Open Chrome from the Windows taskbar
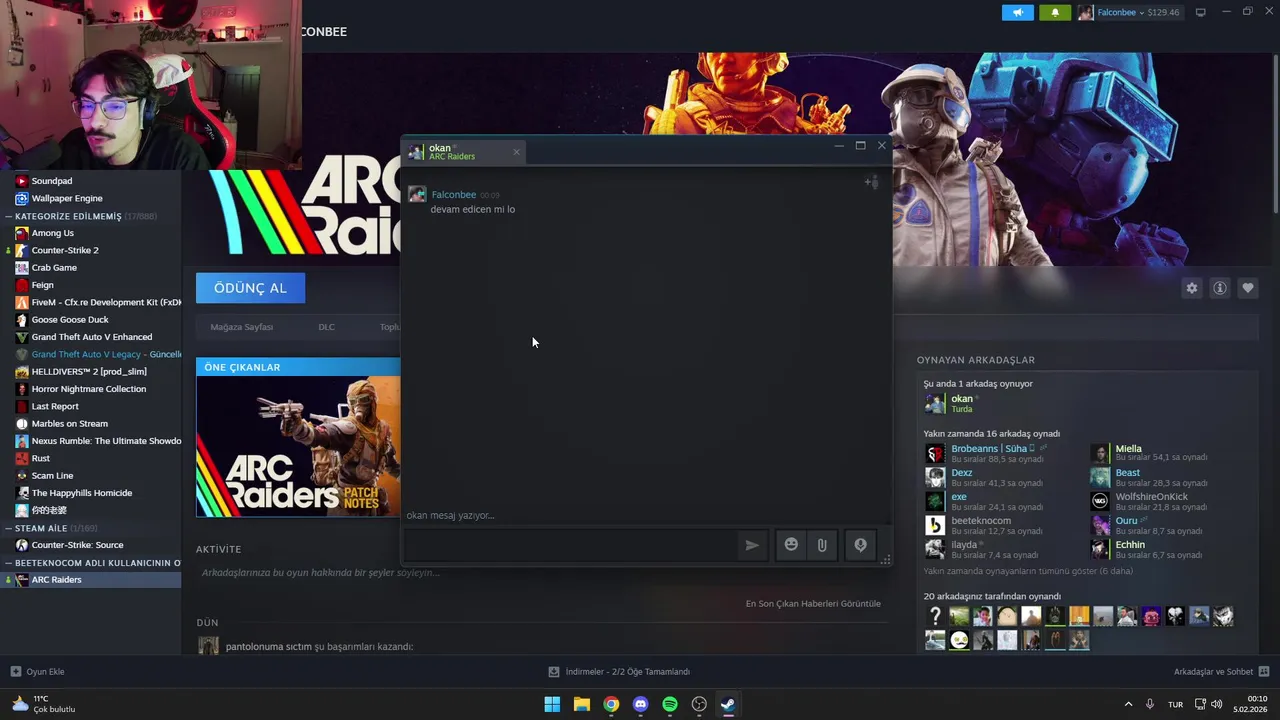Viewport: 1280px width, 720px height. 611,704
